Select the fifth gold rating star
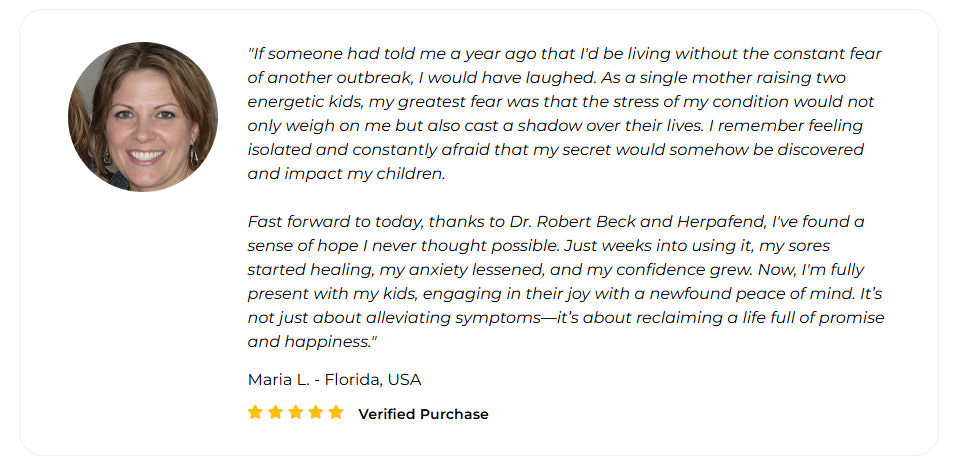Image resolution: width=955 pixels, height=466 pixels. coord(336,412)
